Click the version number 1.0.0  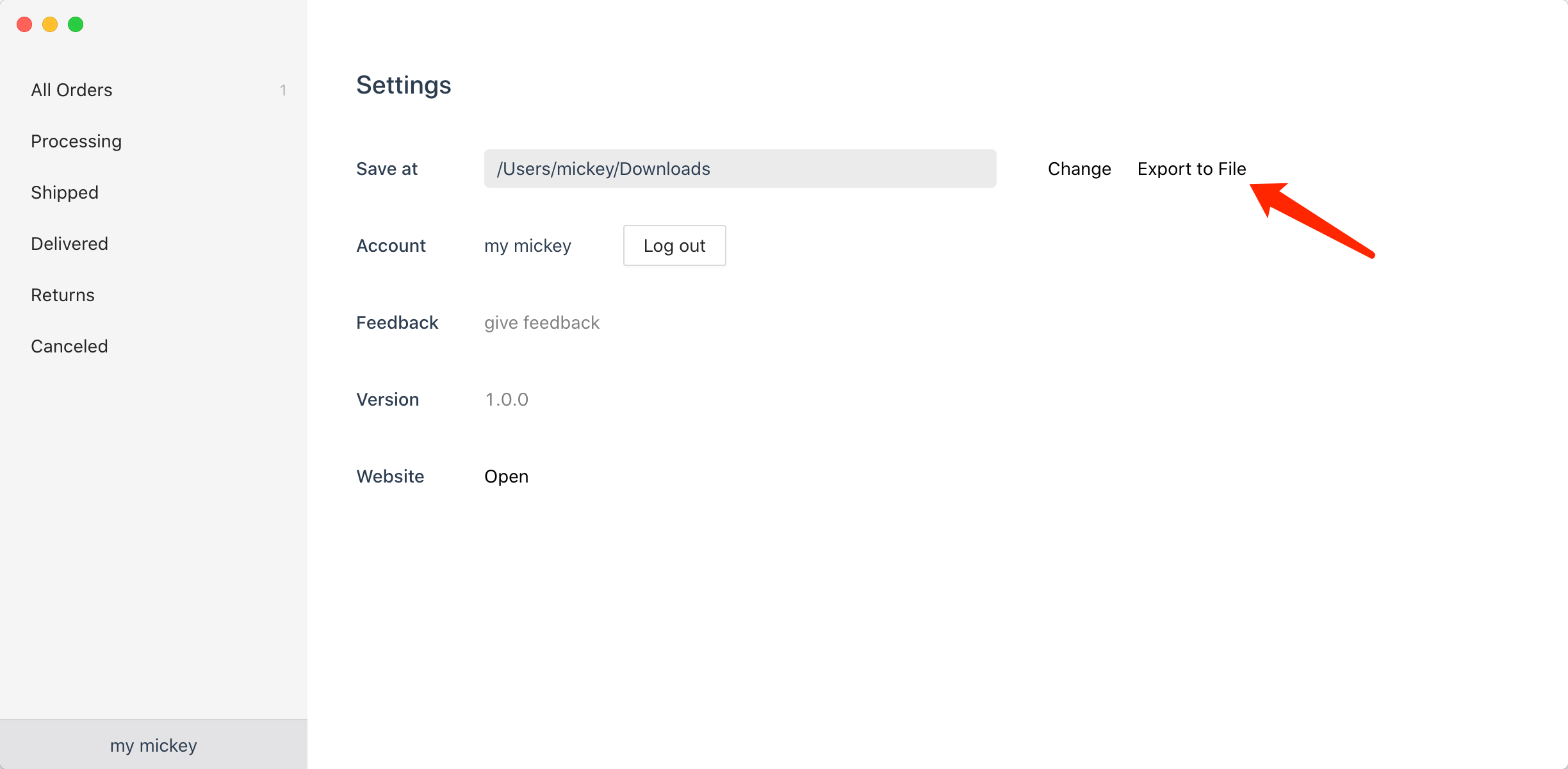pyautogui.click(x=507, y=399)
